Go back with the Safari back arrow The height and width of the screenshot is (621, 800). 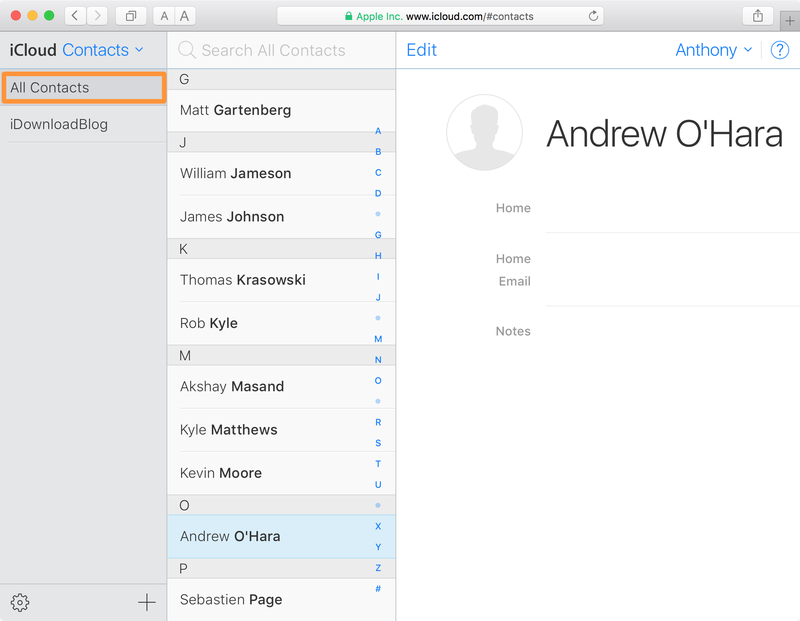click(x=75, y=16)
